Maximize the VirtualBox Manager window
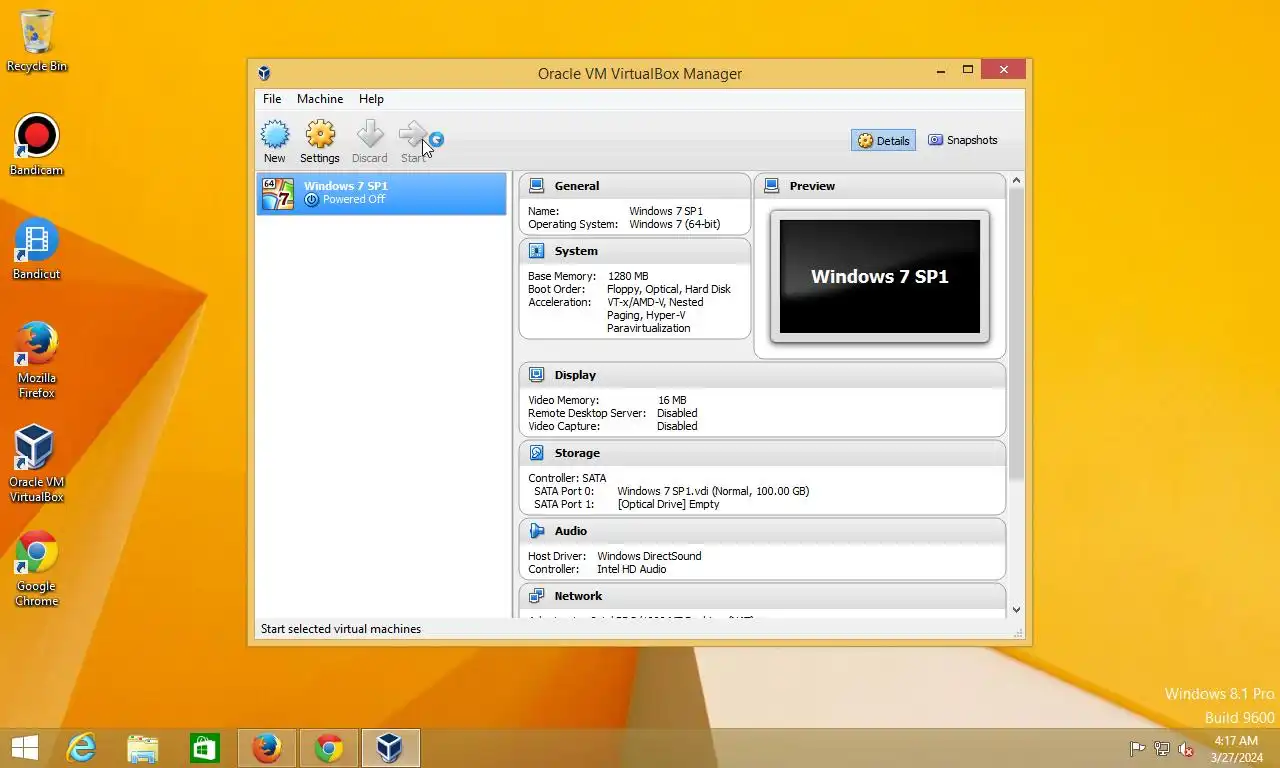The height and width of the screenshot is (768, 1280). (968, 70)
